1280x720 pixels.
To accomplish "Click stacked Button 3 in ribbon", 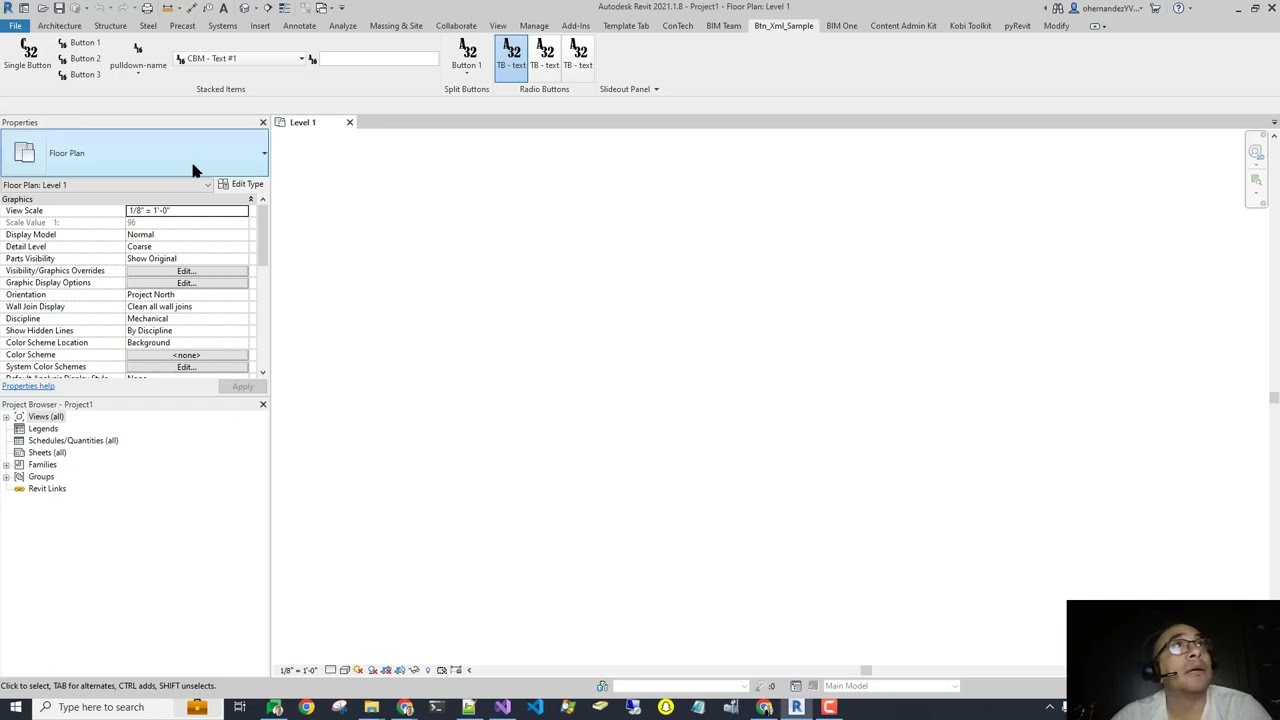I will pos(78,75).
